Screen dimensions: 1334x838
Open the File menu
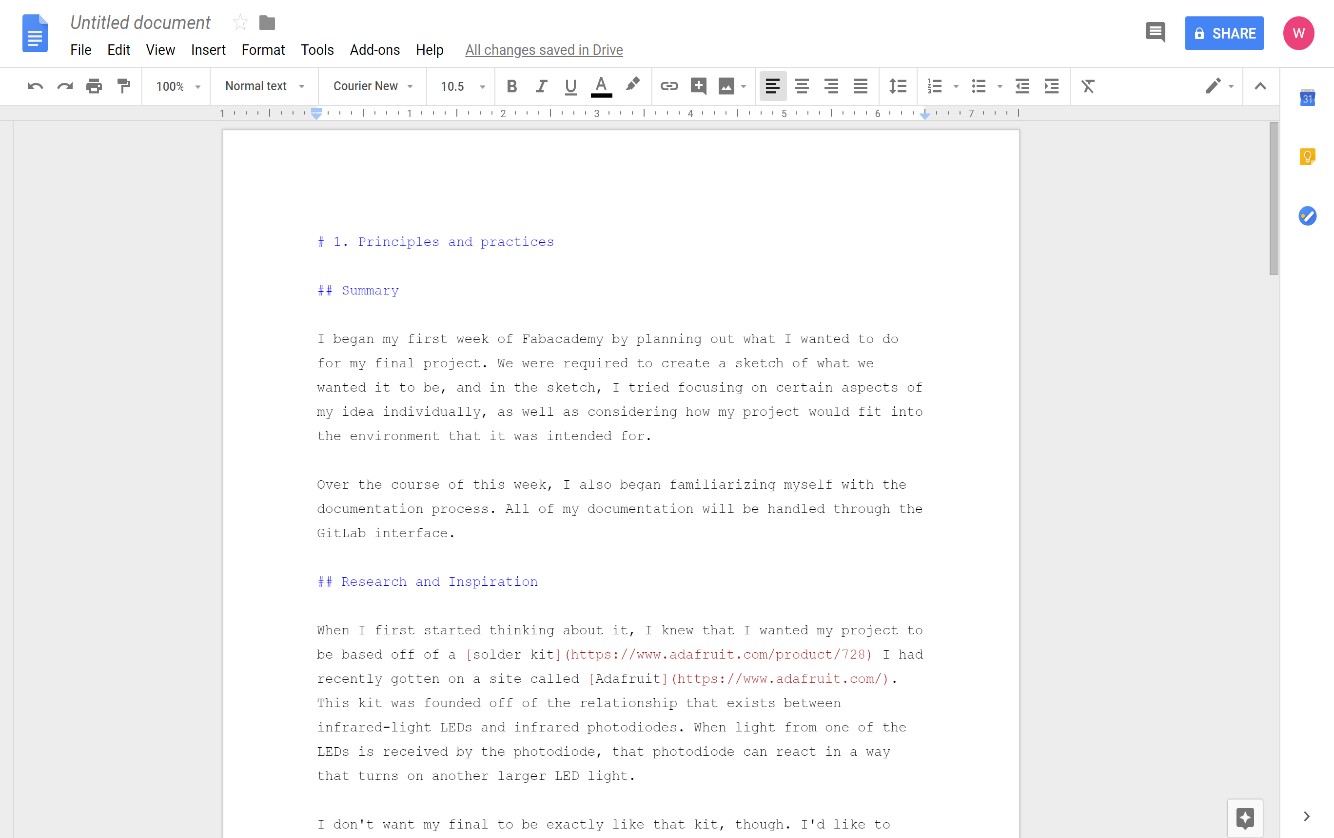tap(81, 50)
